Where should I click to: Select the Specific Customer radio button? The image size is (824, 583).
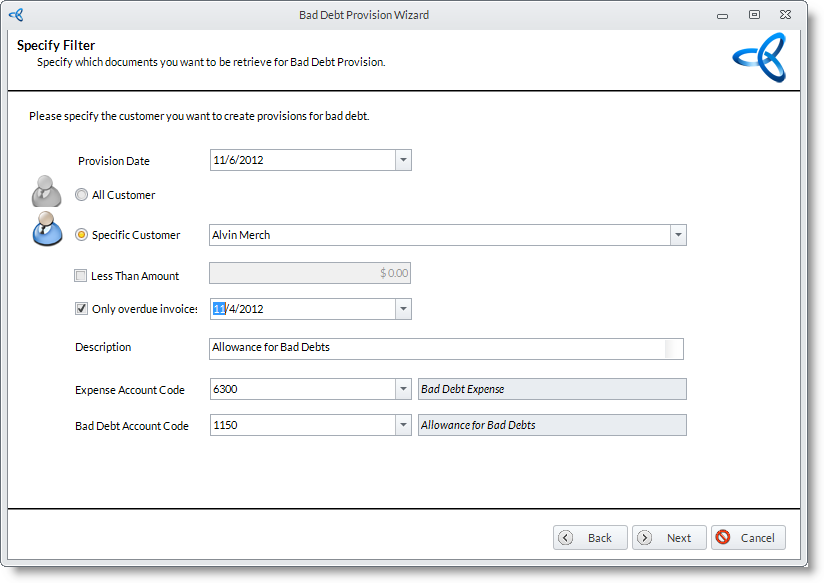tap(82, 235)
